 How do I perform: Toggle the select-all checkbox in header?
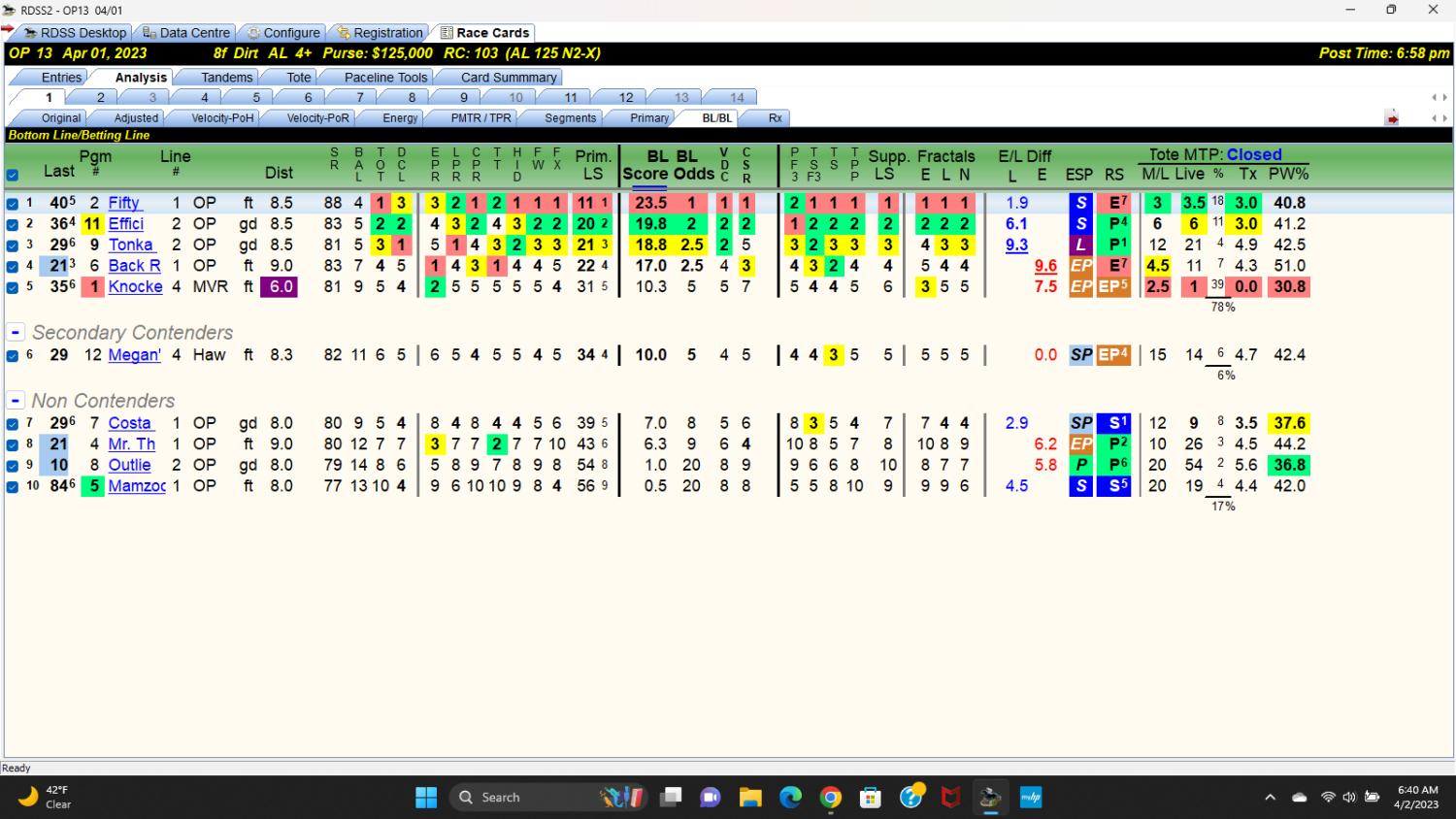click(13, 176)
